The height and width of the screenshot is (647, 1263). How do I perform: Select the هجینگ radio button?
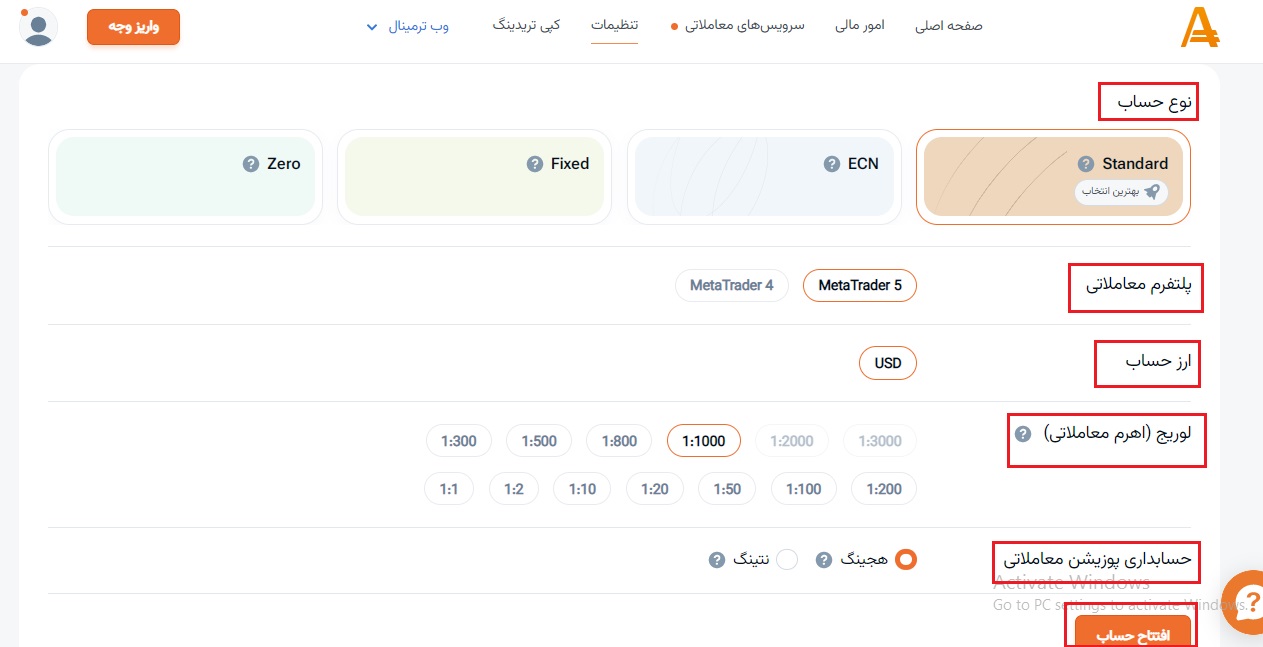point(905,560)
